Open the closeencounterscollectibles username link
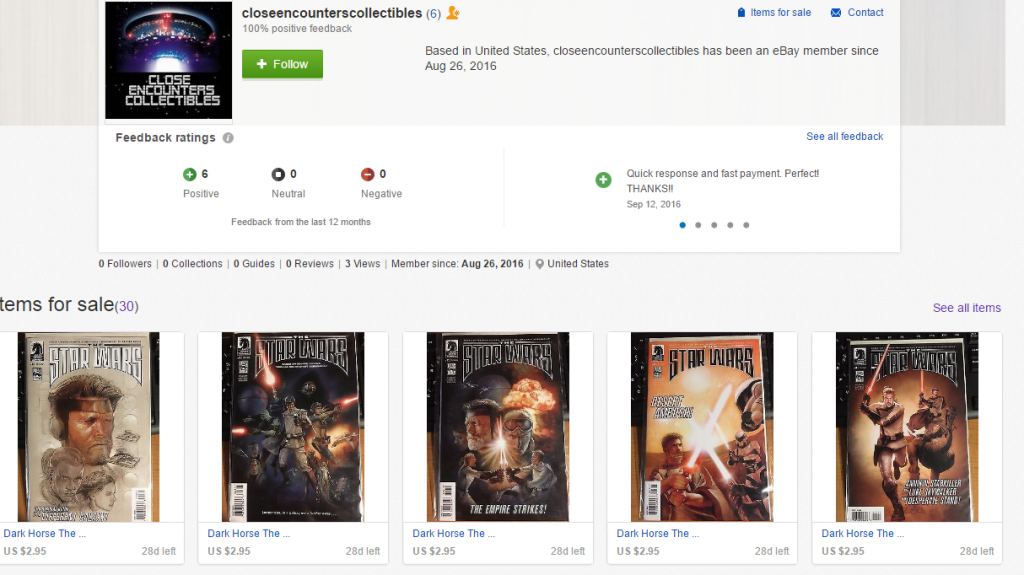Image resolution: width=1024 pixels, height=575 pixels. pyautogui.click(x=332, y=13)
